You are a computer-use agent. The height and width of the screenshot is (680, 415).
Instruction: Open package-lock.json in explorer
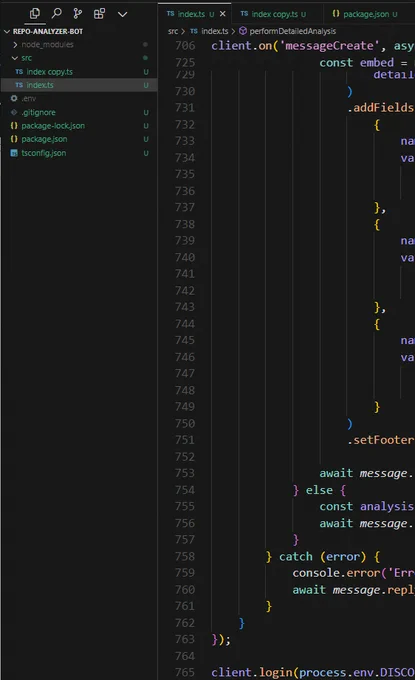click(x=53, y=126)
